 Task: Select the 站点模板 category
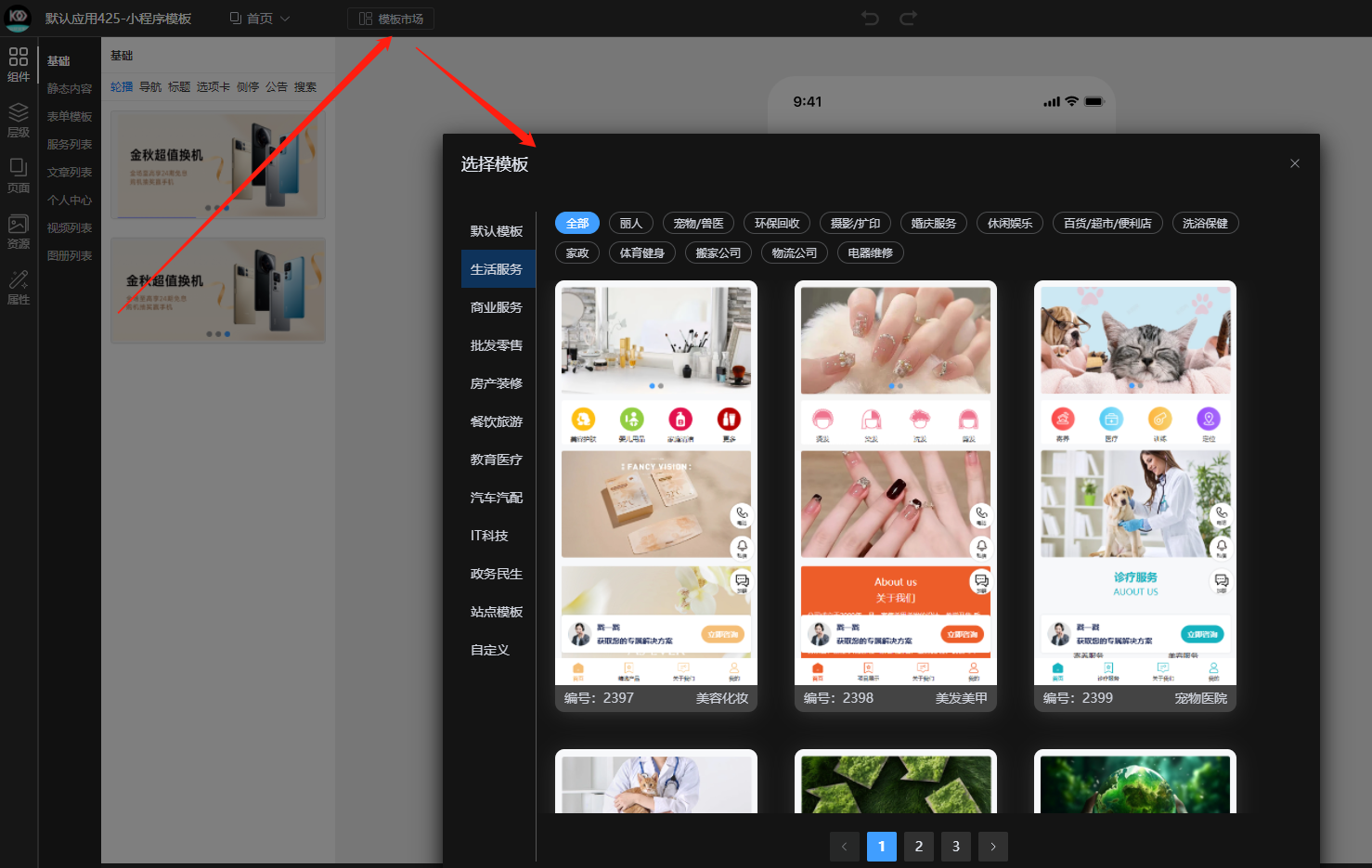pos(498,612)
